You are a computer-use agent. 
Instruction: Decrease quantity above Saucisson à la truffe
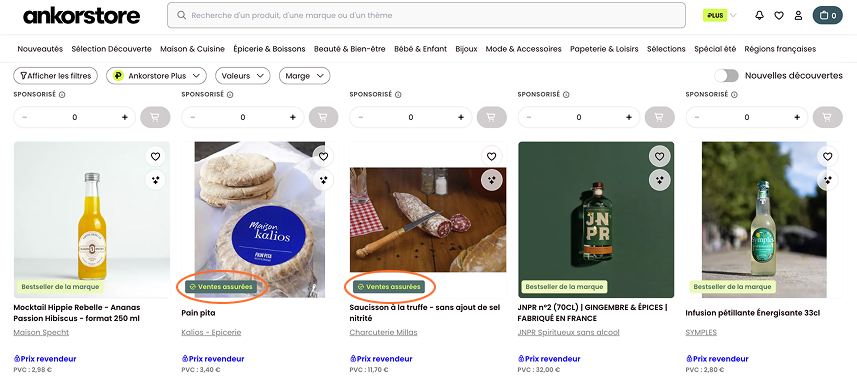(x=361, y=117)
